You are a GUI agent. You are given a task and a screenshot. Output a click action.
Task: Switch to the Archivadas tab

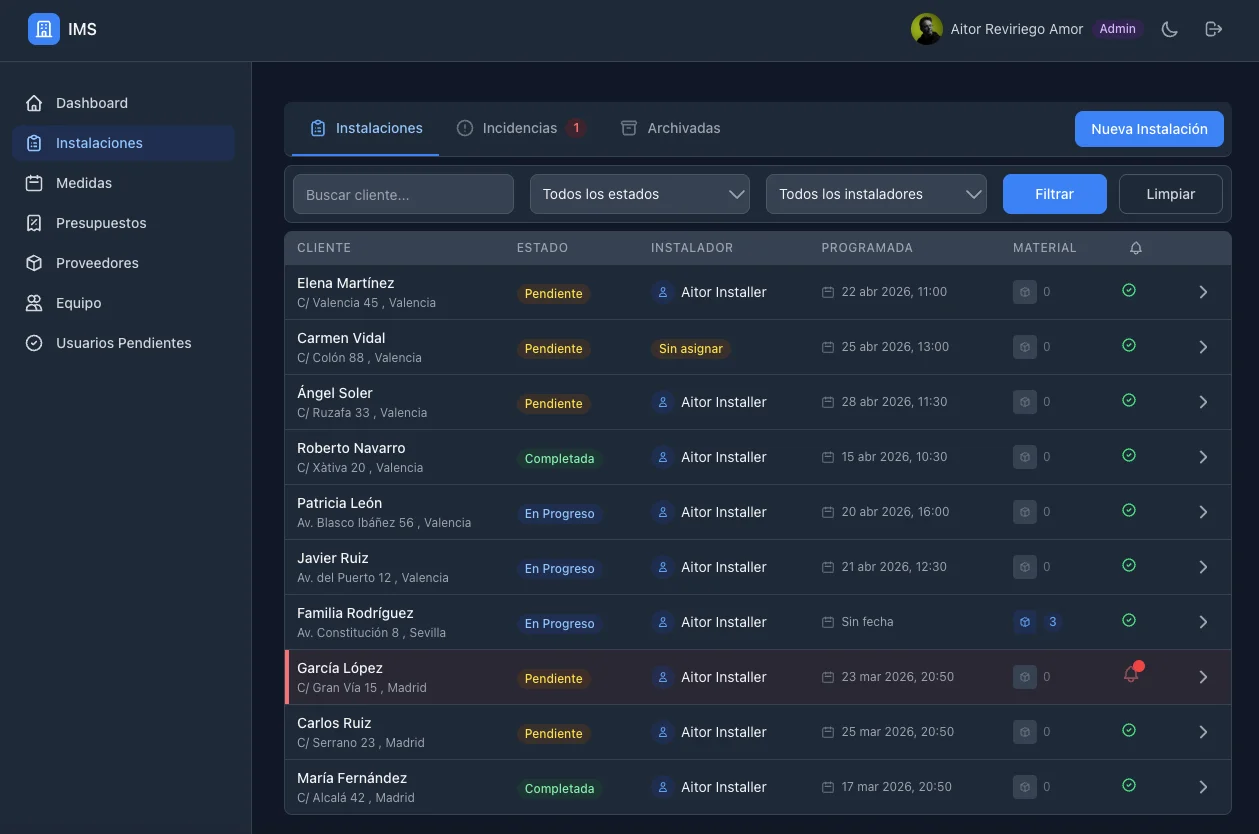pos(671,128)
